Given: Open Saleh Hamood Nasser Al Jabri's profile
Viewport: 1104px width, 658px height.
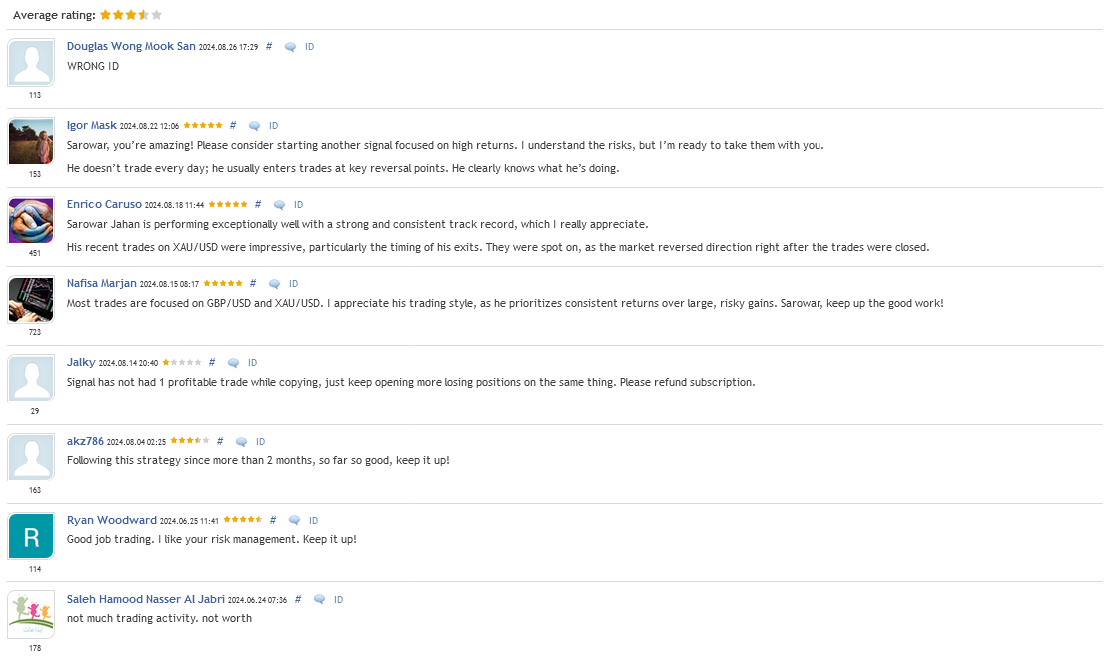Looking at the screenshot, I should coord(146,599).
